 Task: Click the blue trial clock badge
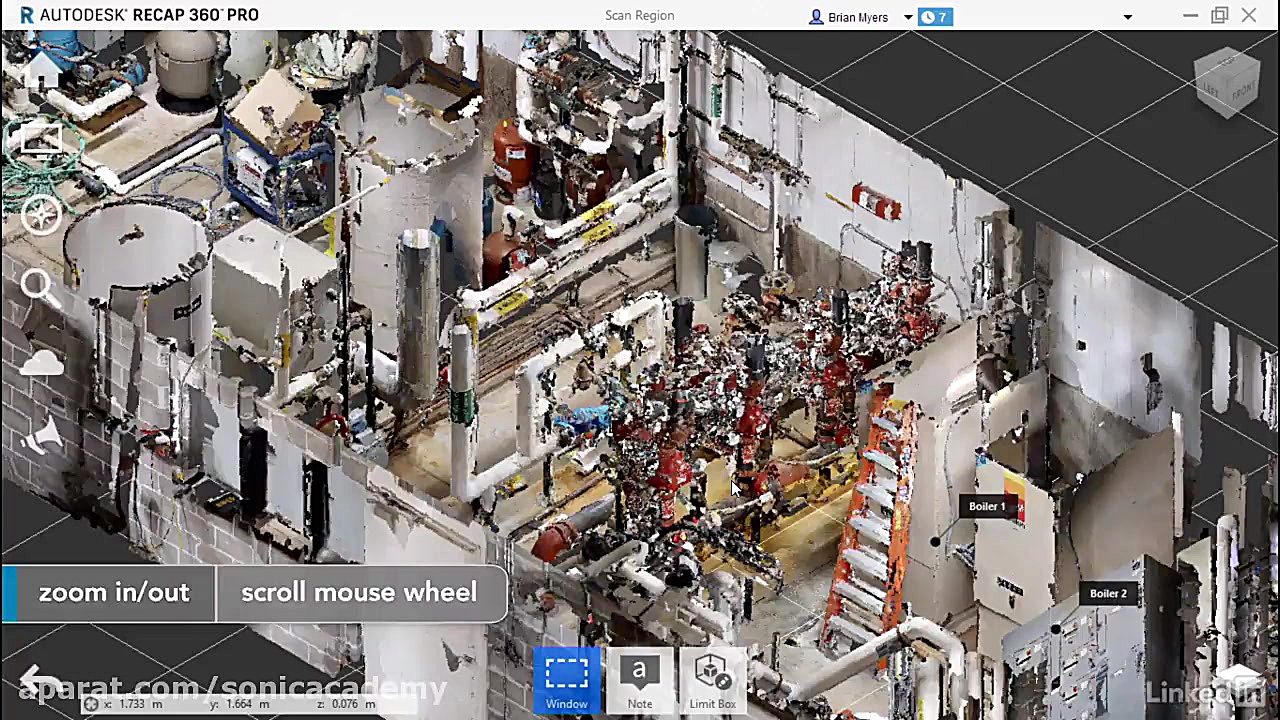coord(934,16)
